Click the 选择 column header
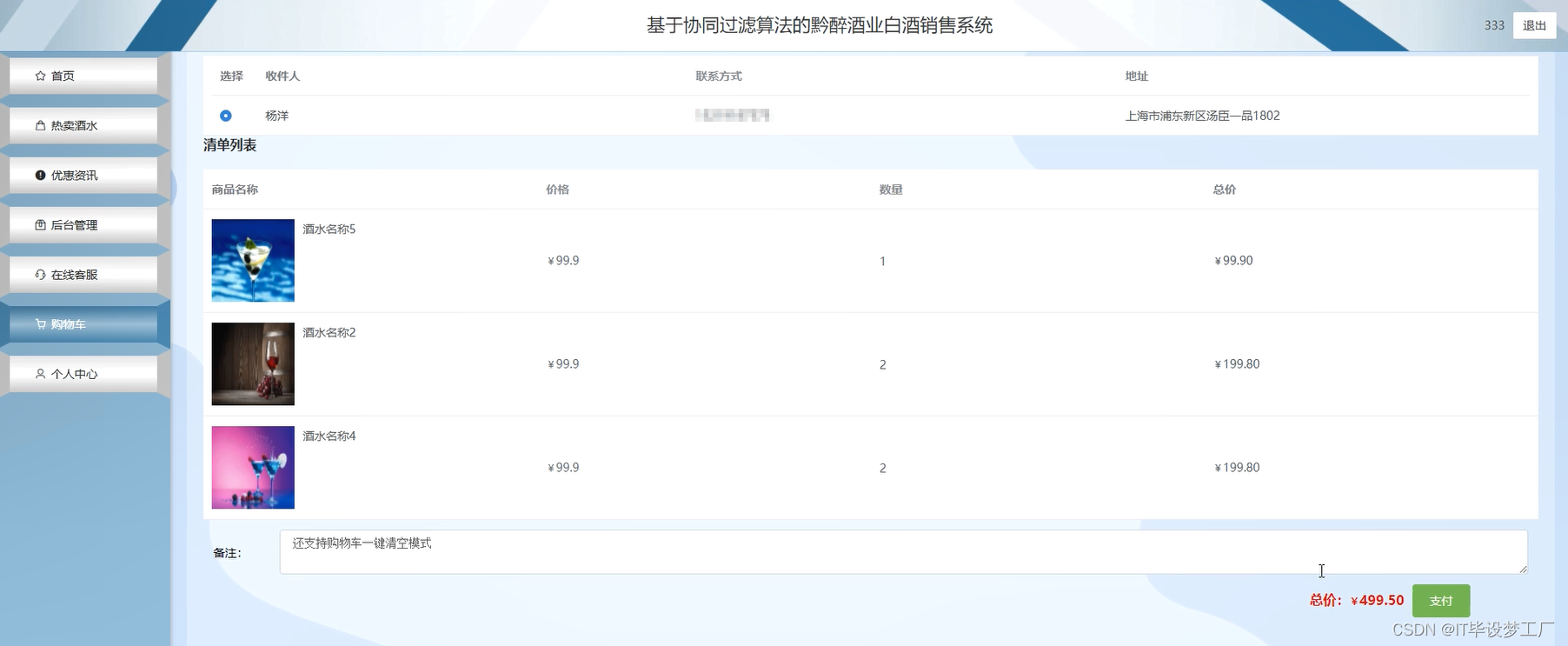The image size is (1568, 646). pos(231,77)
